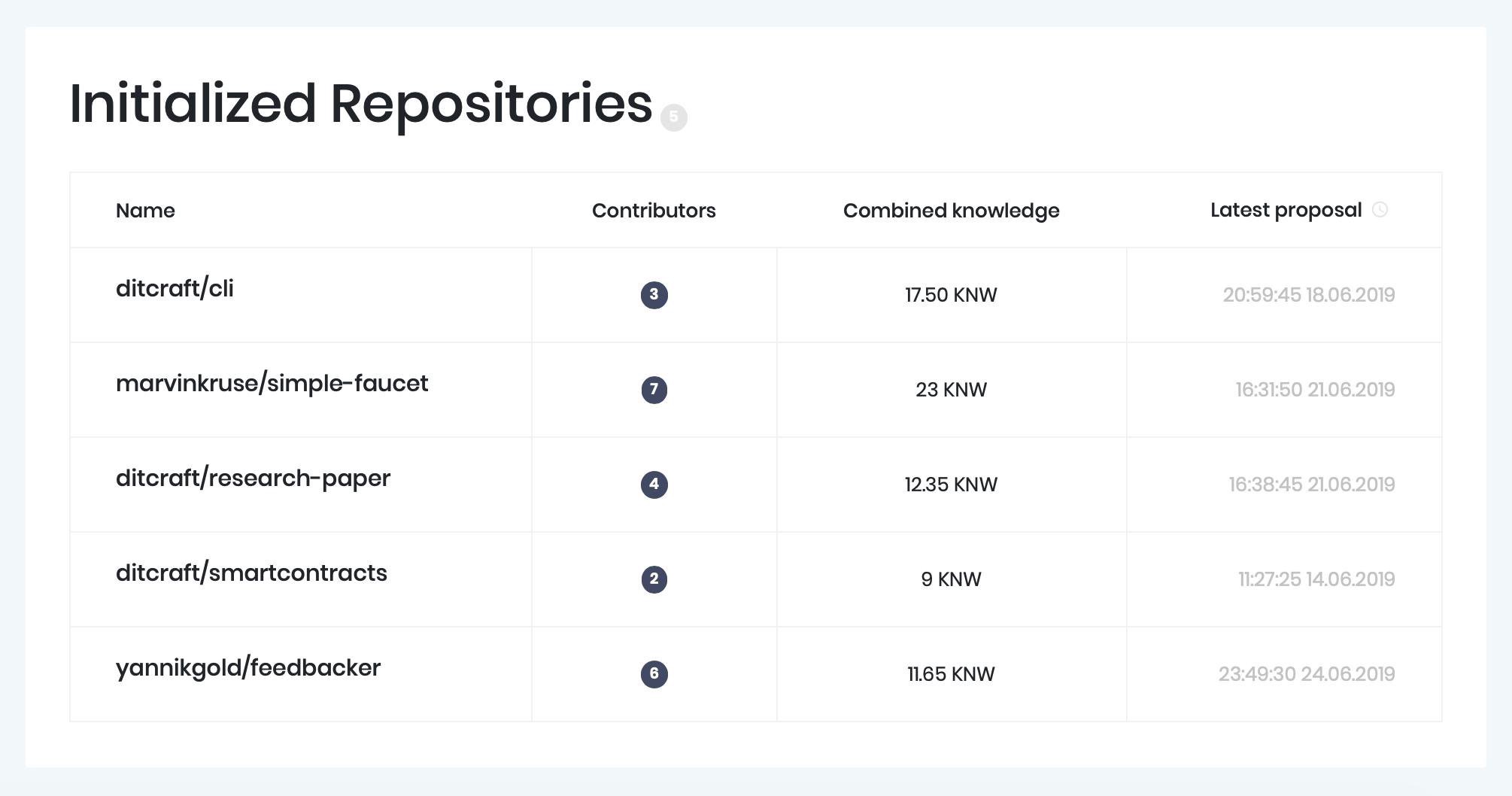Select the 9 KNW value

point(951,579)
